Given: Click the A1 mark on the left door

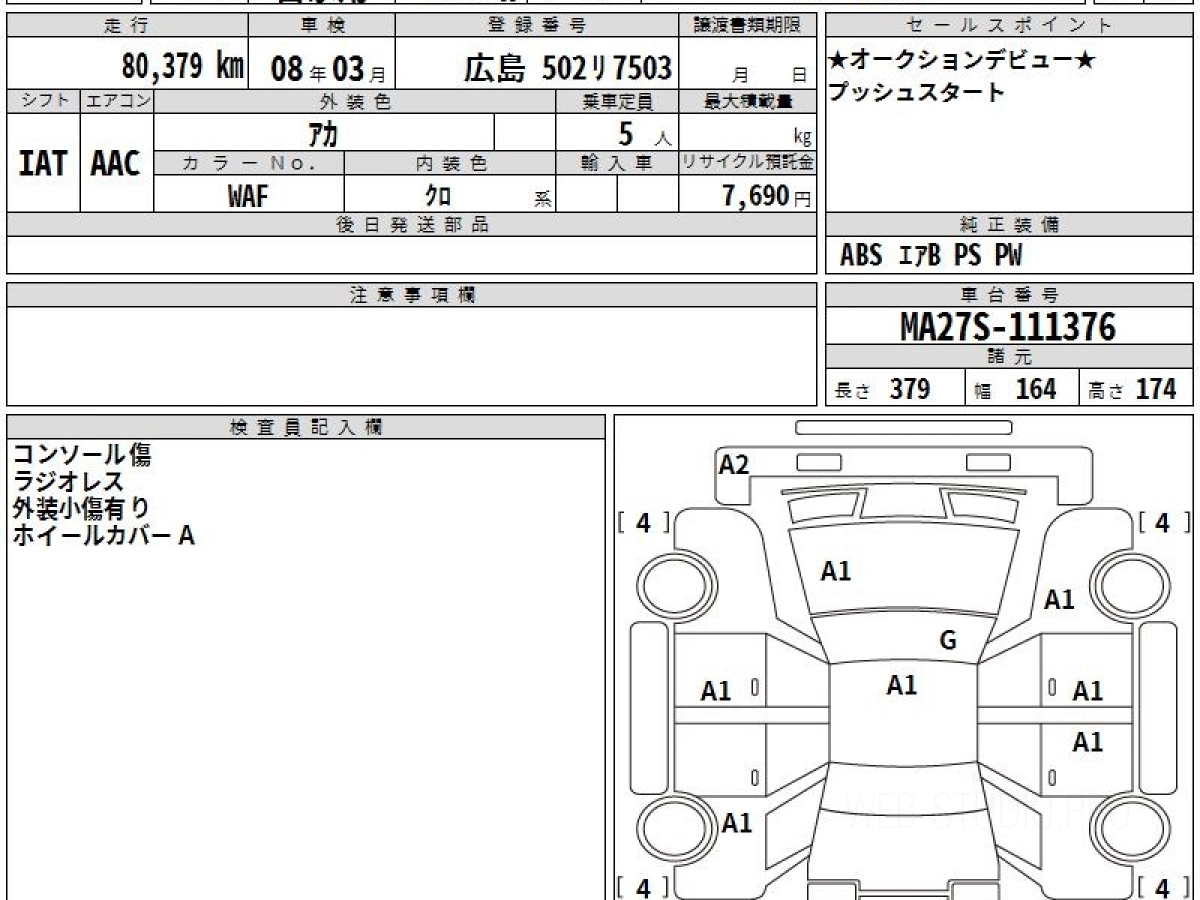Looking at the screenshot, I should coord(716,691).
